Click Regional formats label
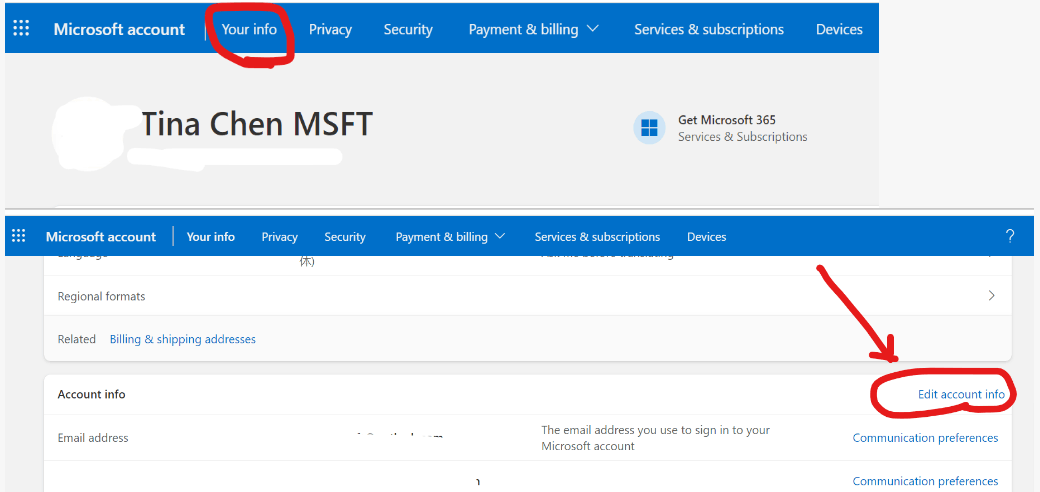Viewport: 1040px width, 492px height. click(x=101, y=296)
